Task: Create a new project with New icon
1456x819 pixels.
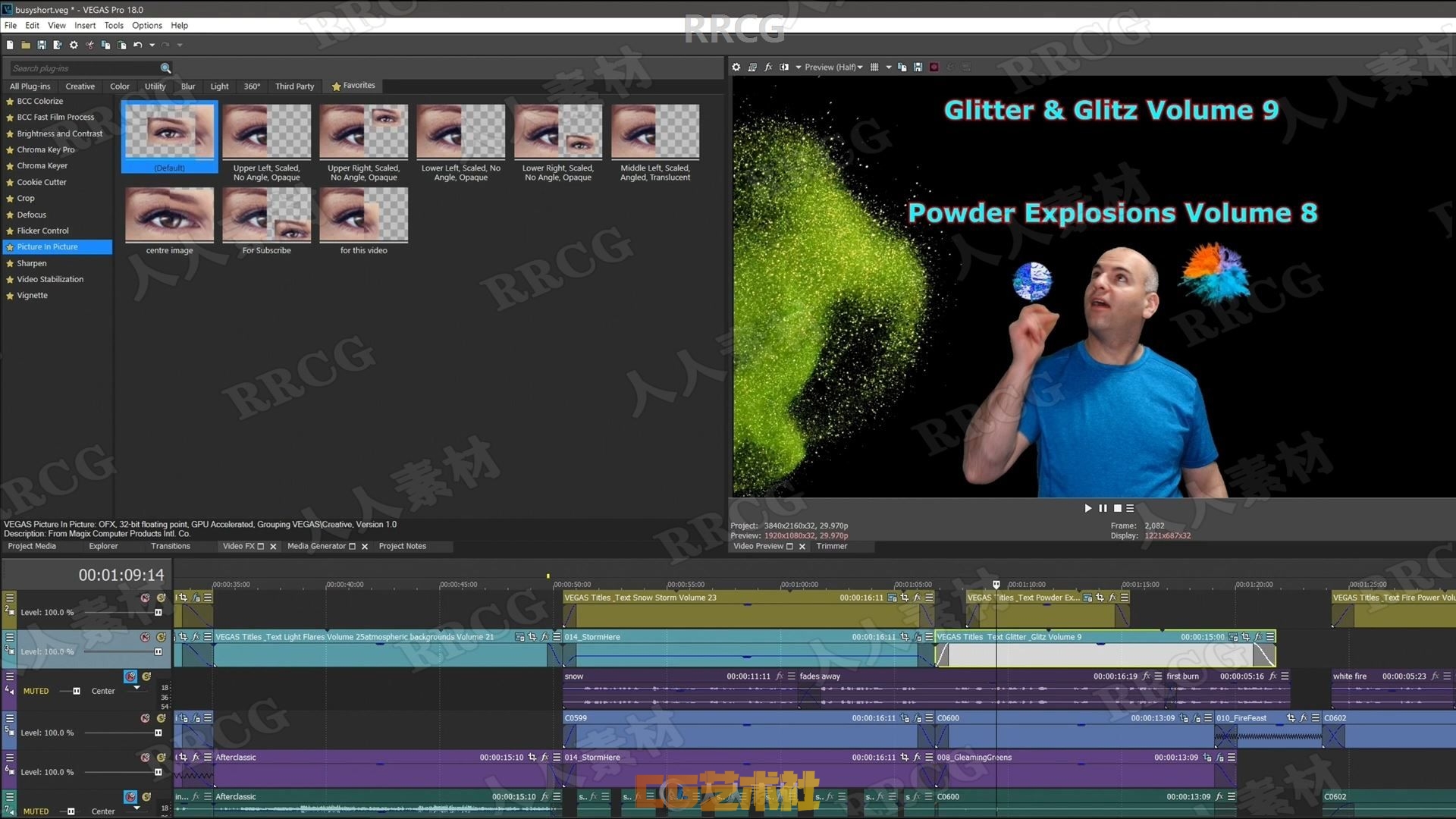Action: point(10,45)
